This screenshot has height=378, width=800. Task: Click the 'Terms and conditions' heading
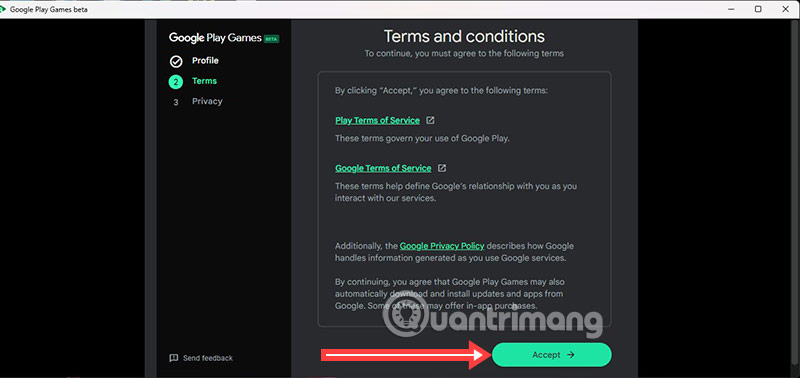[464, 36]
